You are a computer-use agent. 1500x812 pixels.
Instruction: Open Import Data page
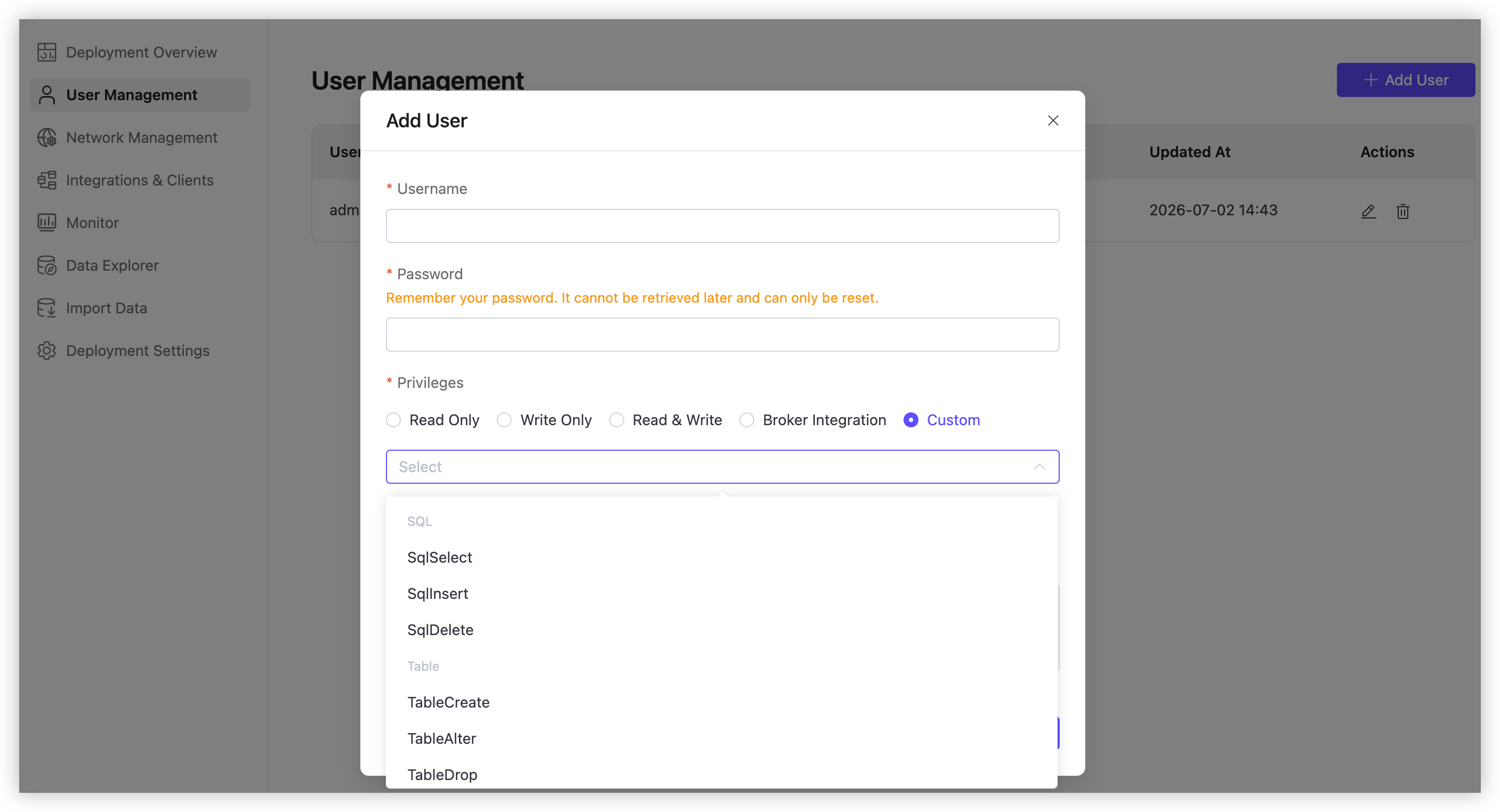141,308
